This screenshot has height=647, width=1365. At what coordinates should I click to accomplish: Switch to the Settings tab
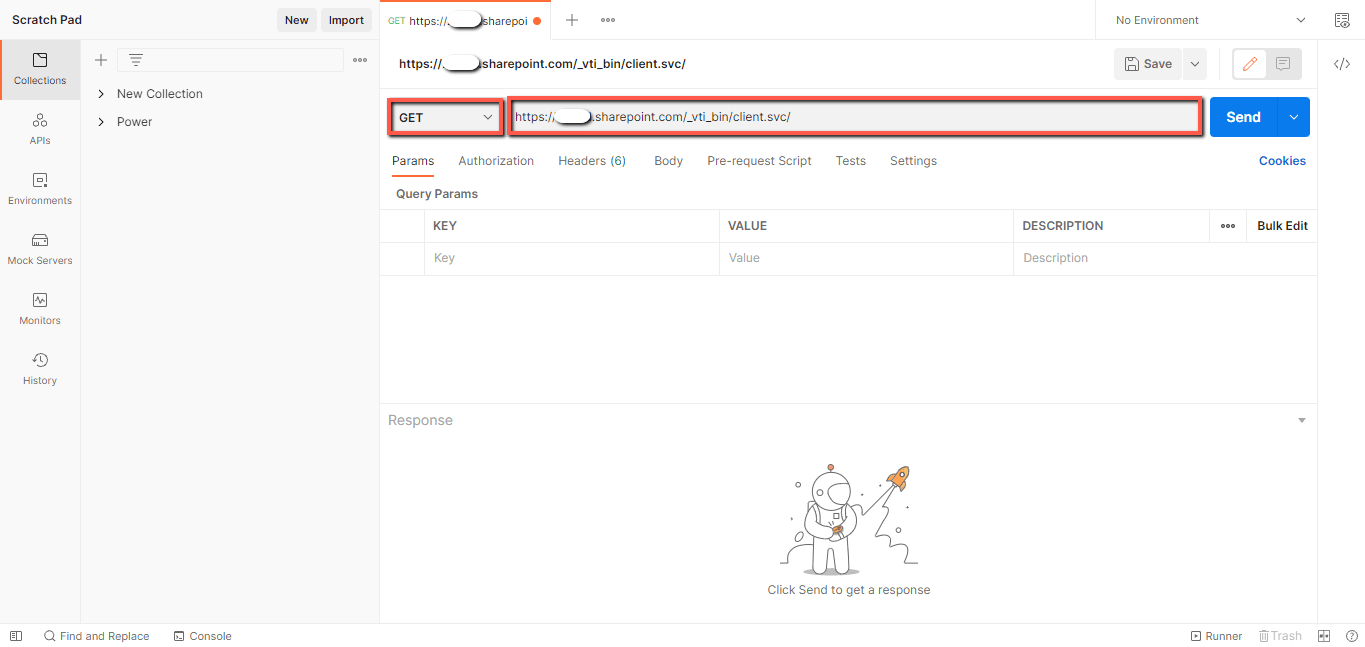[x=913, y=161]
